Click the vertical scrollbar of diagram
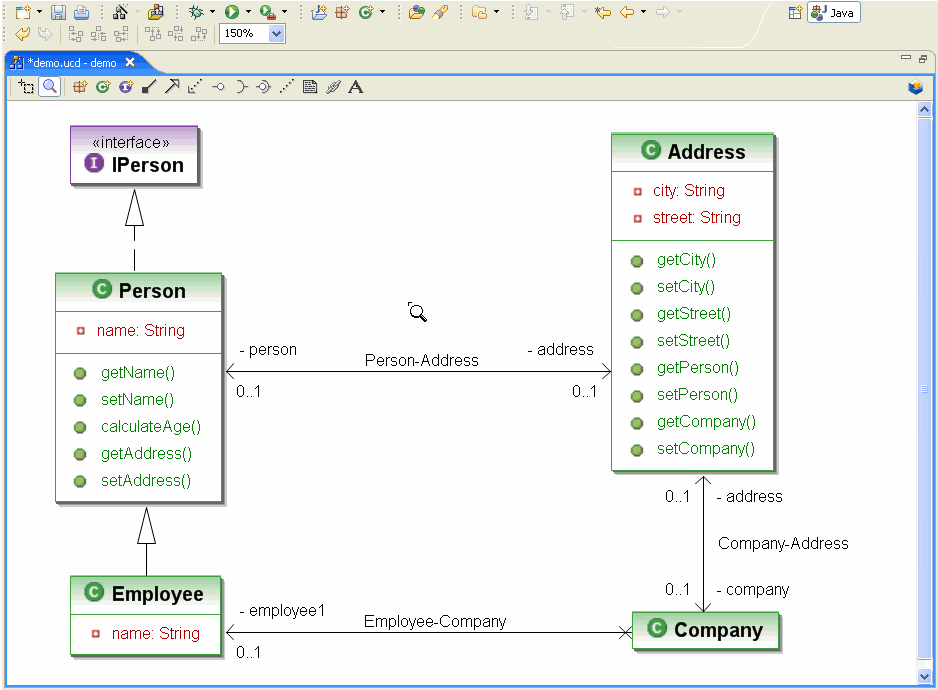The width and height of the screenshot is (938, 690). 924,390
